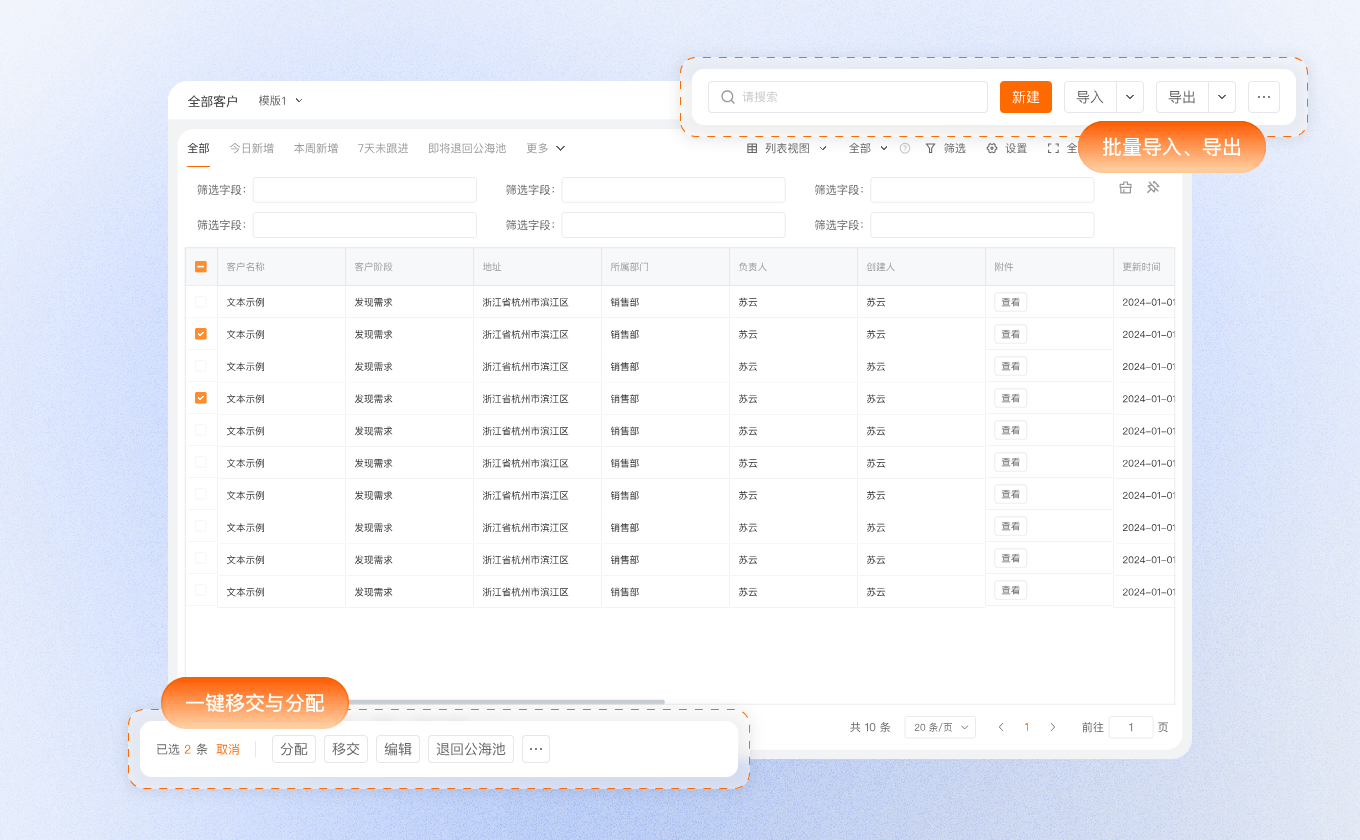Click the 编辑 button
The width and height of the screenshot is (1360, 840).
pos(398,749)
